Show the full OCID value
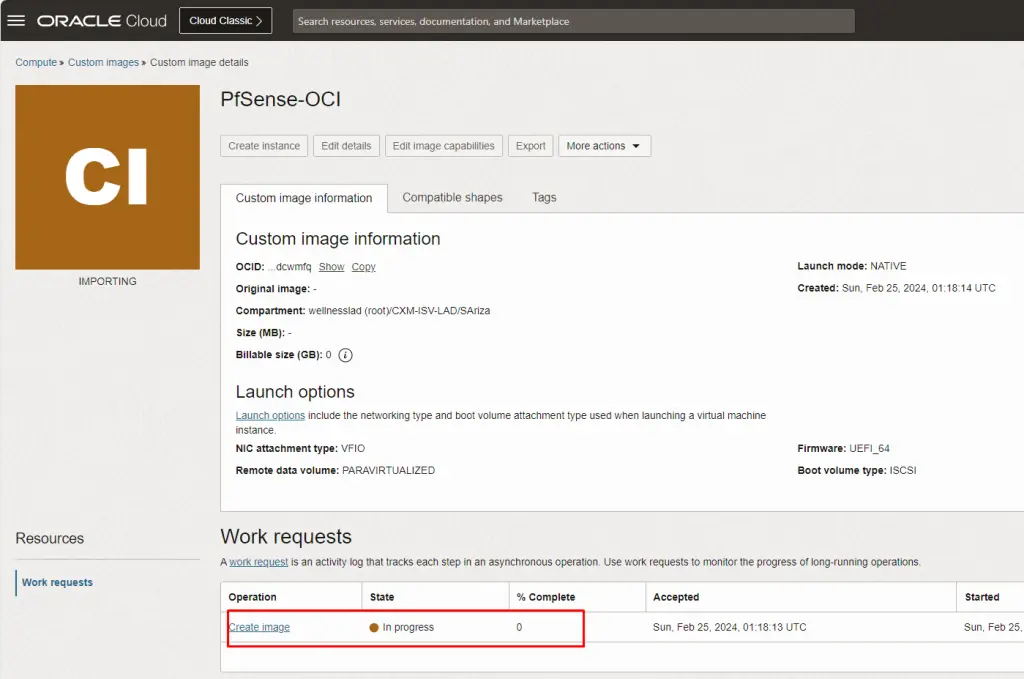Viewport: 1024px width, 679px height. click(x=331, y=266)
